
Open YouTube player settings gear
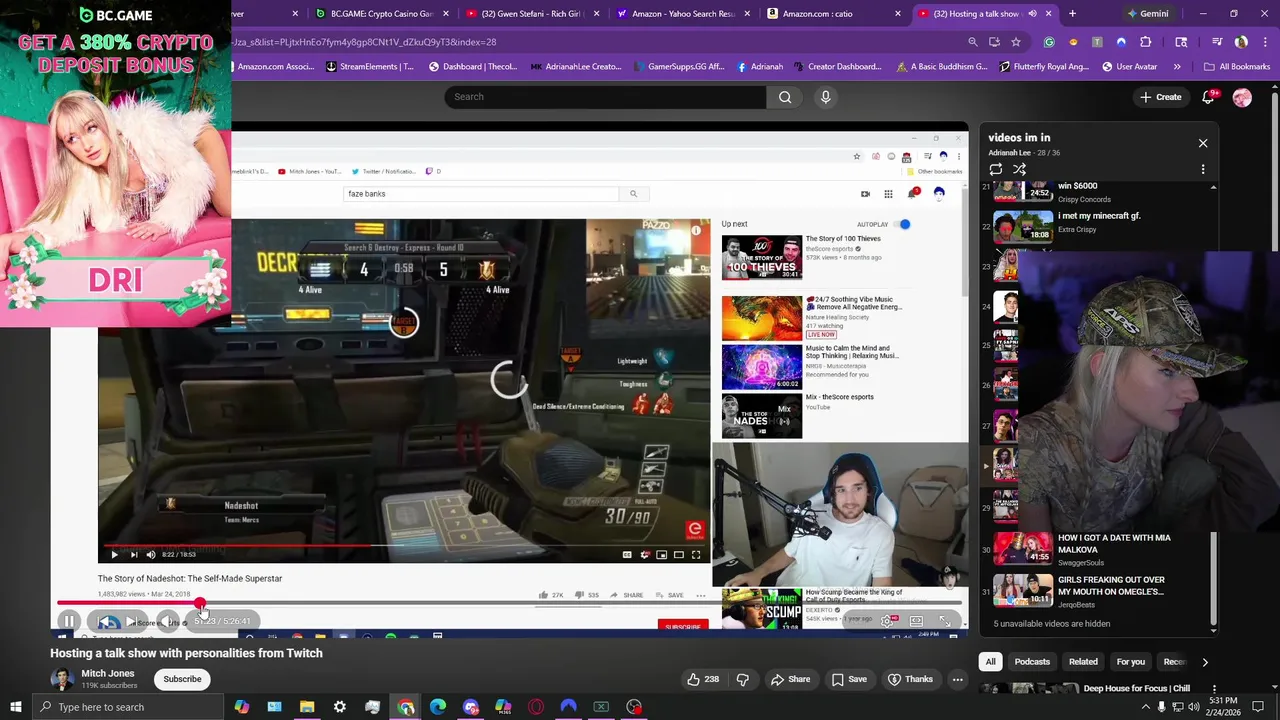[x=887, y=621]
